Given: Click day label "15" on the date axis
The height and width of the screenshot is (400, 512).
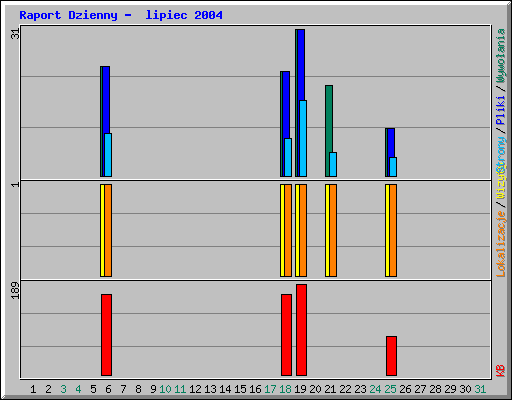Looking at the screenshot, I should coord(240,389).
